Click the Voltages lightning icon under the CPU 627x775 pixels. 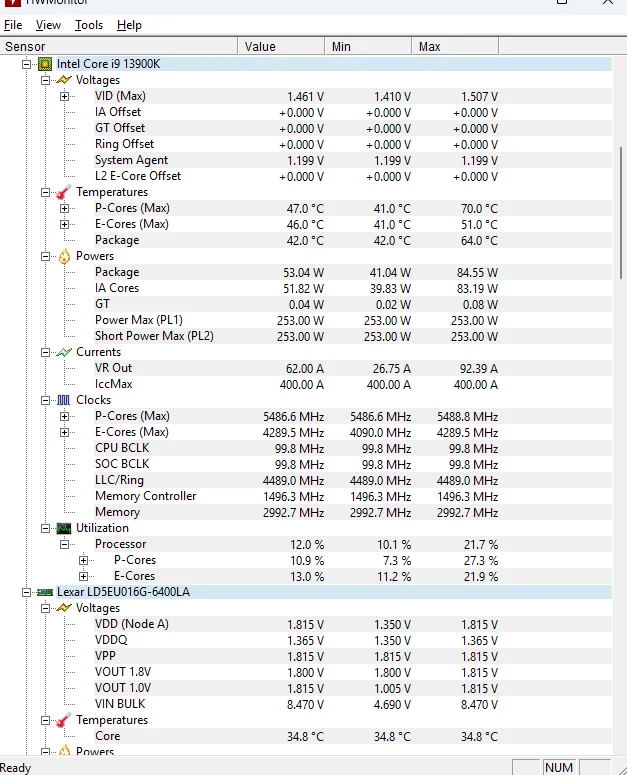(64, 80)
